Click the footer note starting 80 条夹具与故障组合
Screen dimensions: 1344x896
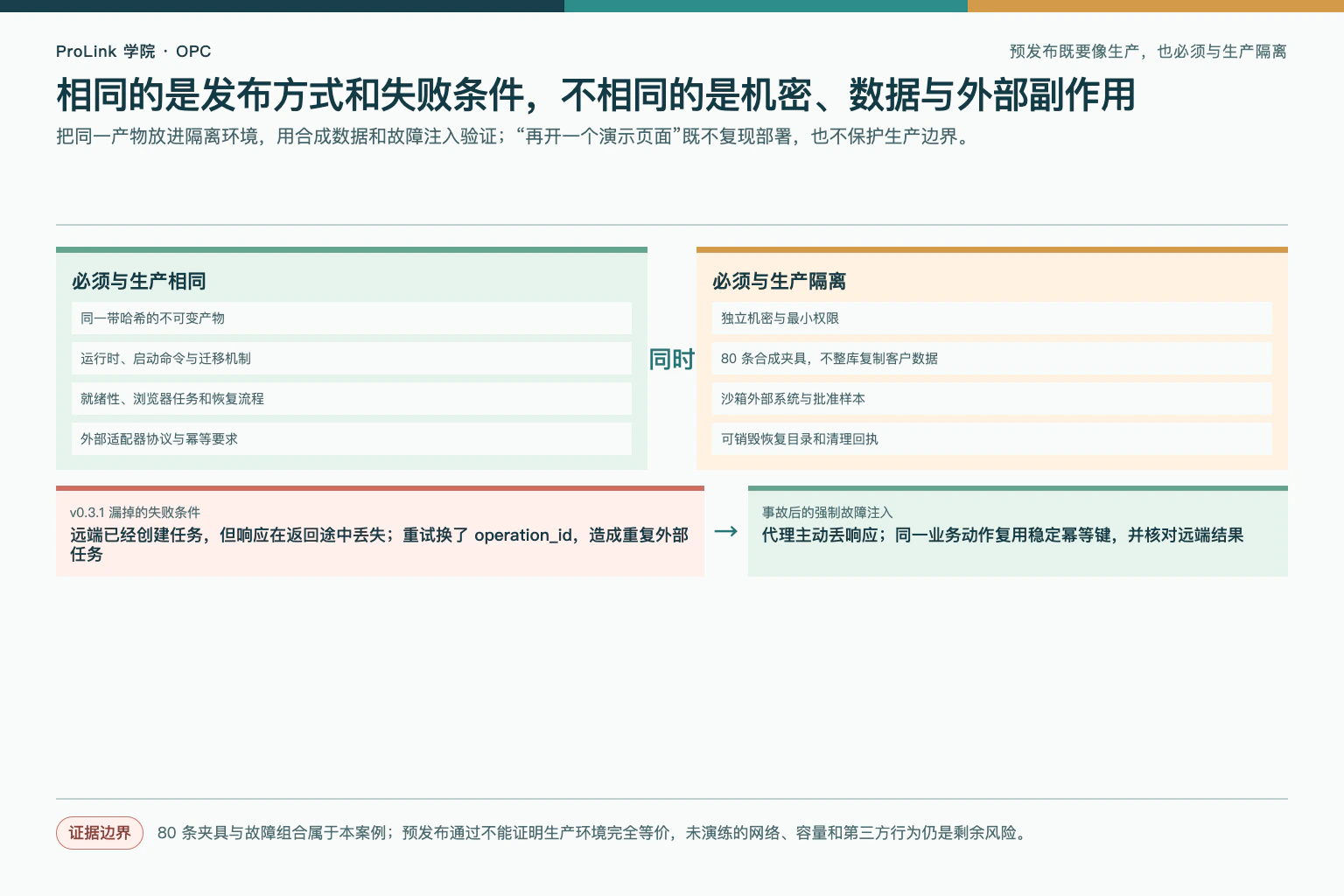click(593, 833)
